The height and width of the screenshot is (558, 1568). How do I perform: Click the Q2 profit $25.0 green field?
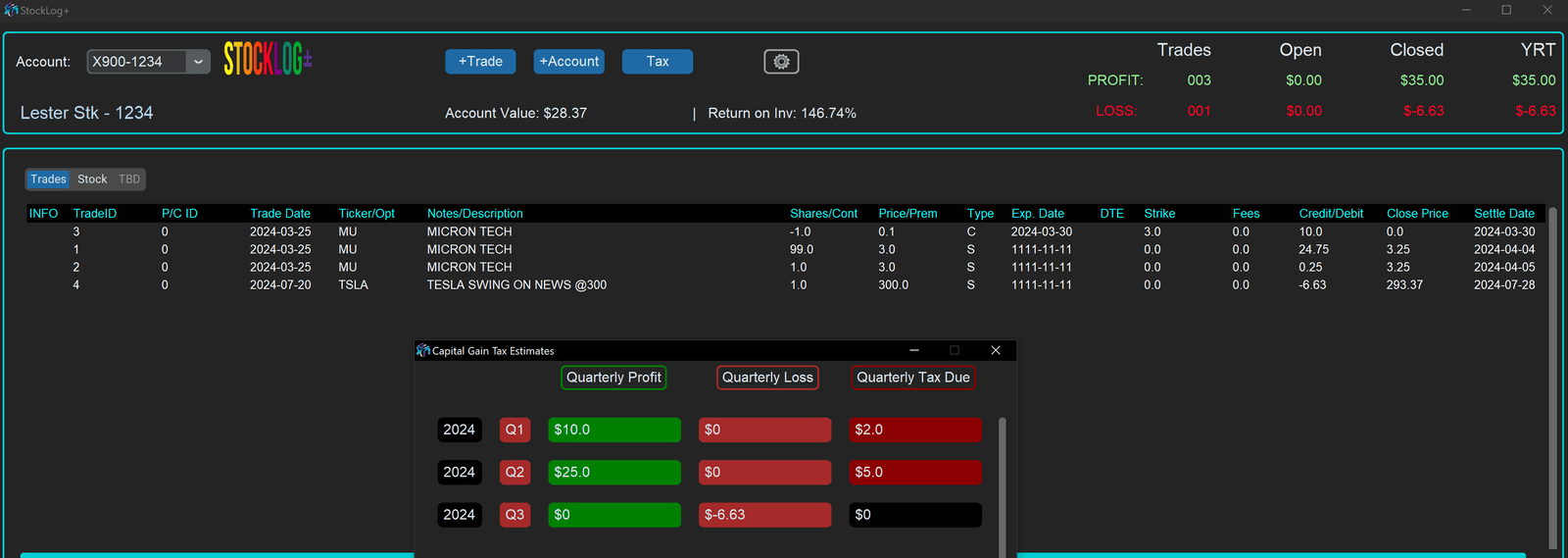coord(613,472)
